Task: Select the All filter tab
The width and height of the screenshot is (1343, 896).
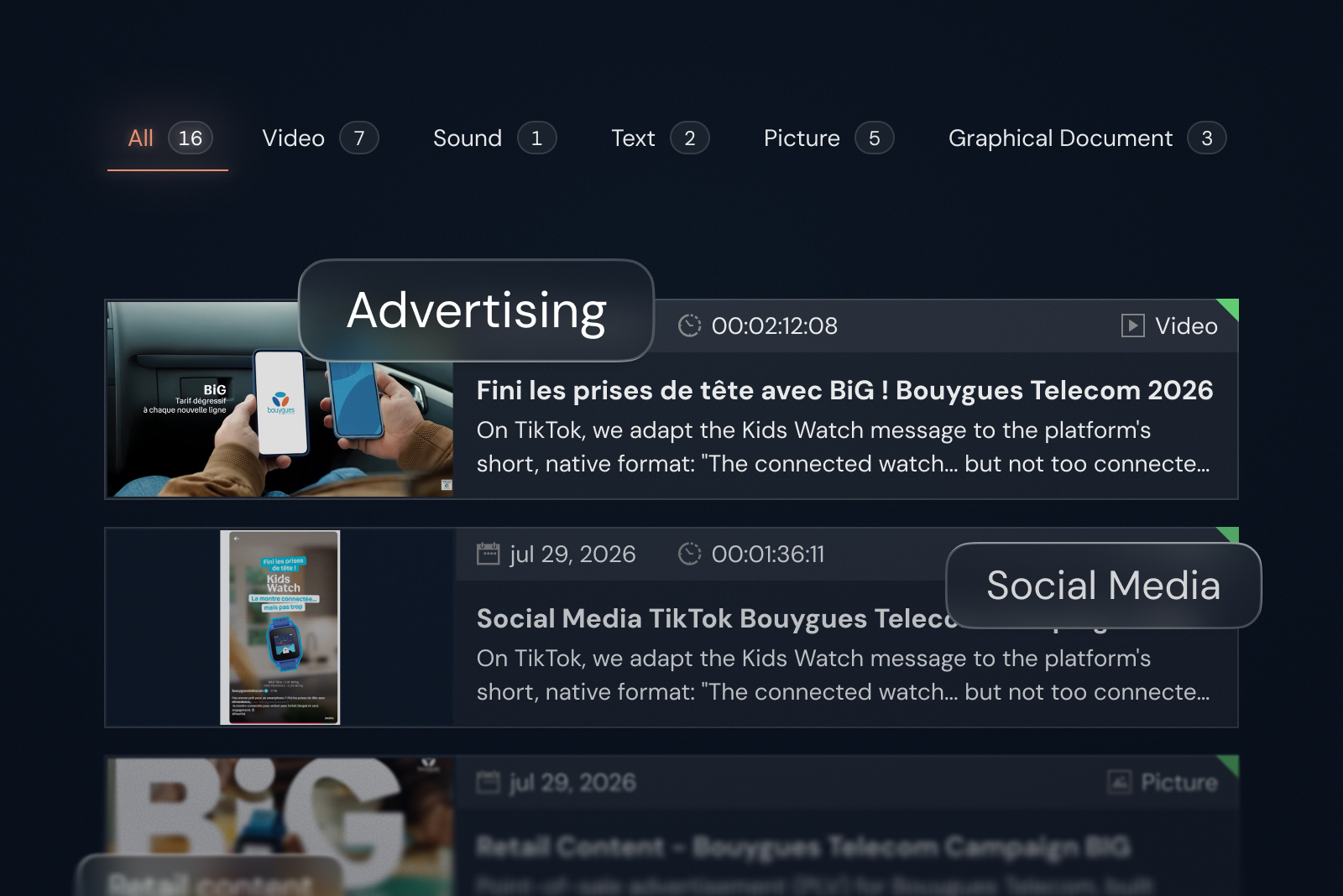Action: click(x=168, y=138)
